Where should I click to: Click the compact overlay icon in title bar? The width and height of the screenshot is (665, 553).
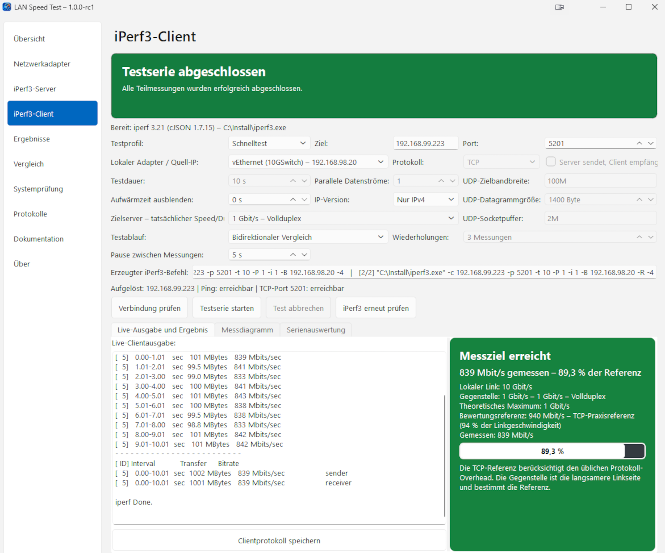559,7
